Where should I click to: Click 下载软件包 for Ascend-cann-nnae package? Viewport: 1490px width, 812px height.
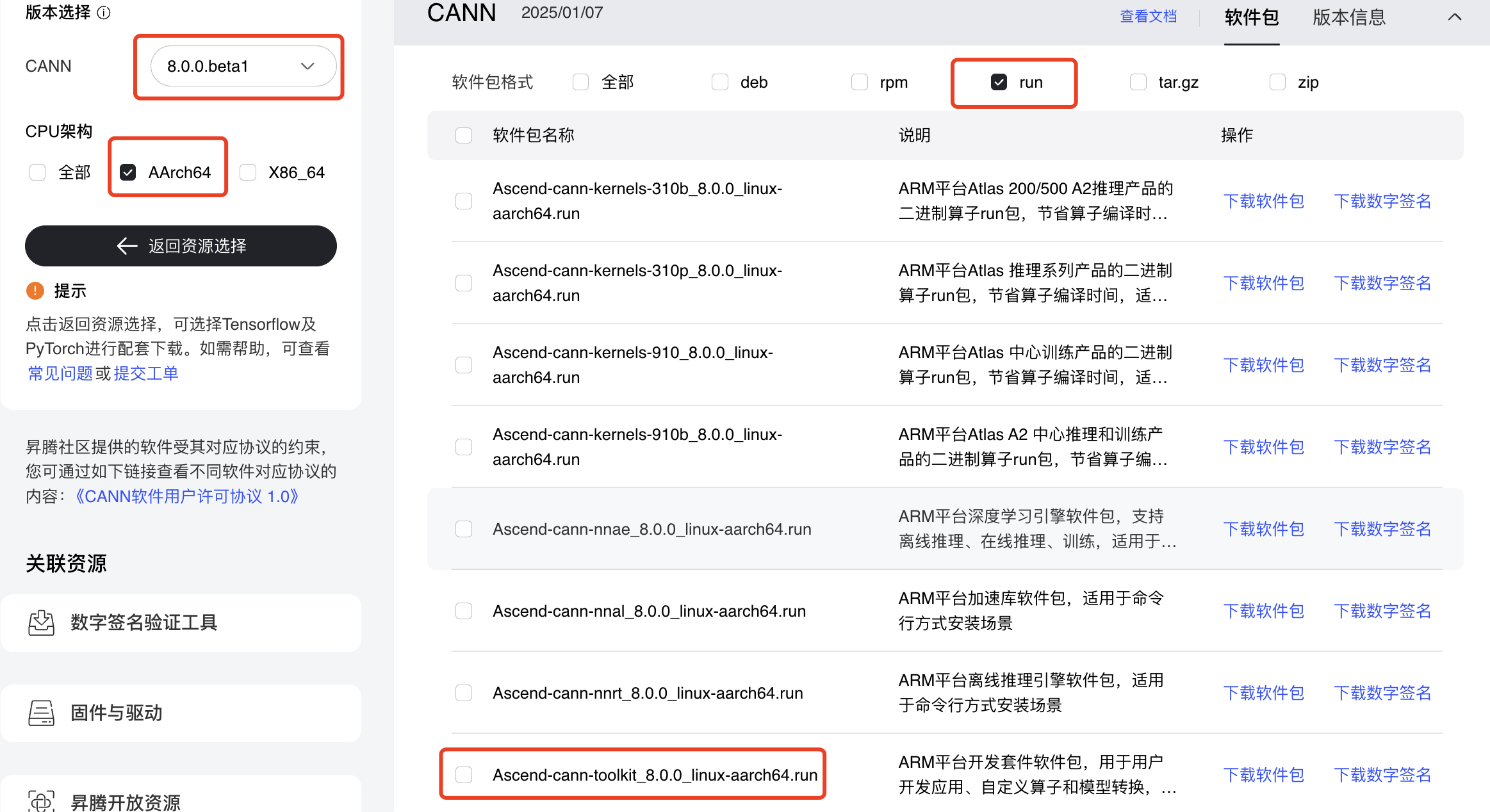(x=1263, y=529)
